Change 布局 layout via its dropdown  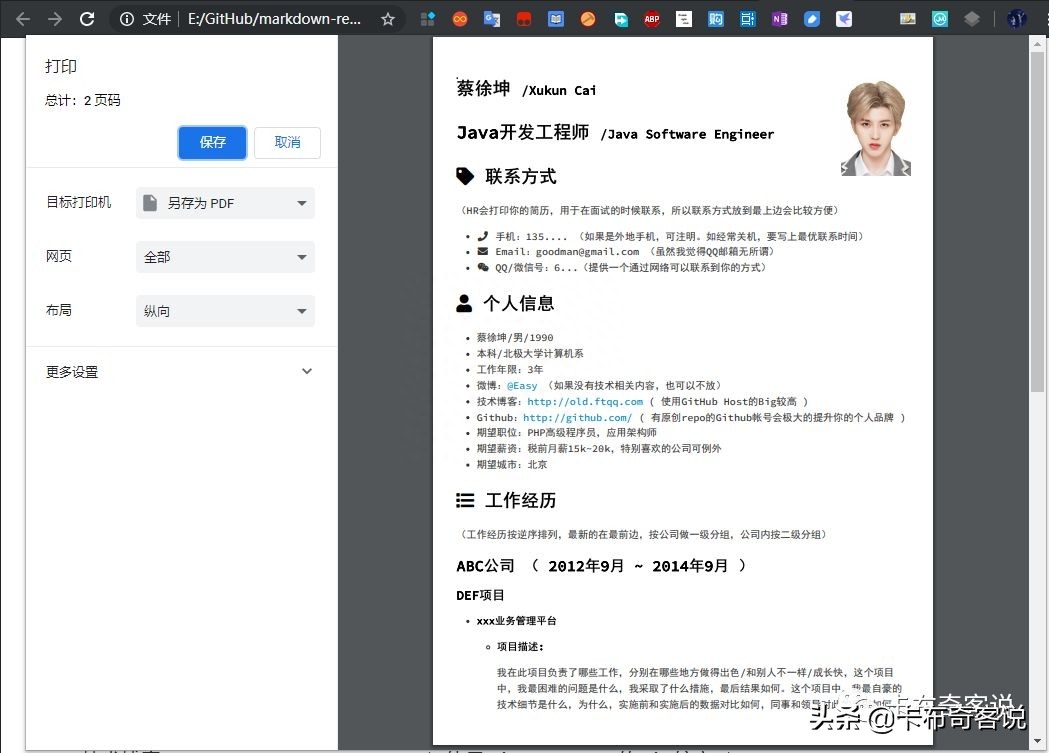225,311
